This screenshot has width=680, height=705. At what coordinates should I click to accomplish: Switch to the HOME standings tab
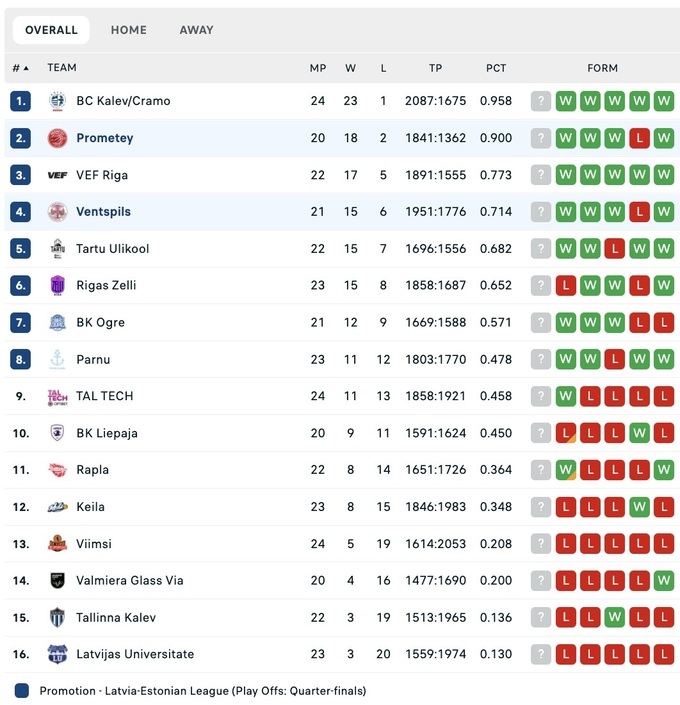128,30
